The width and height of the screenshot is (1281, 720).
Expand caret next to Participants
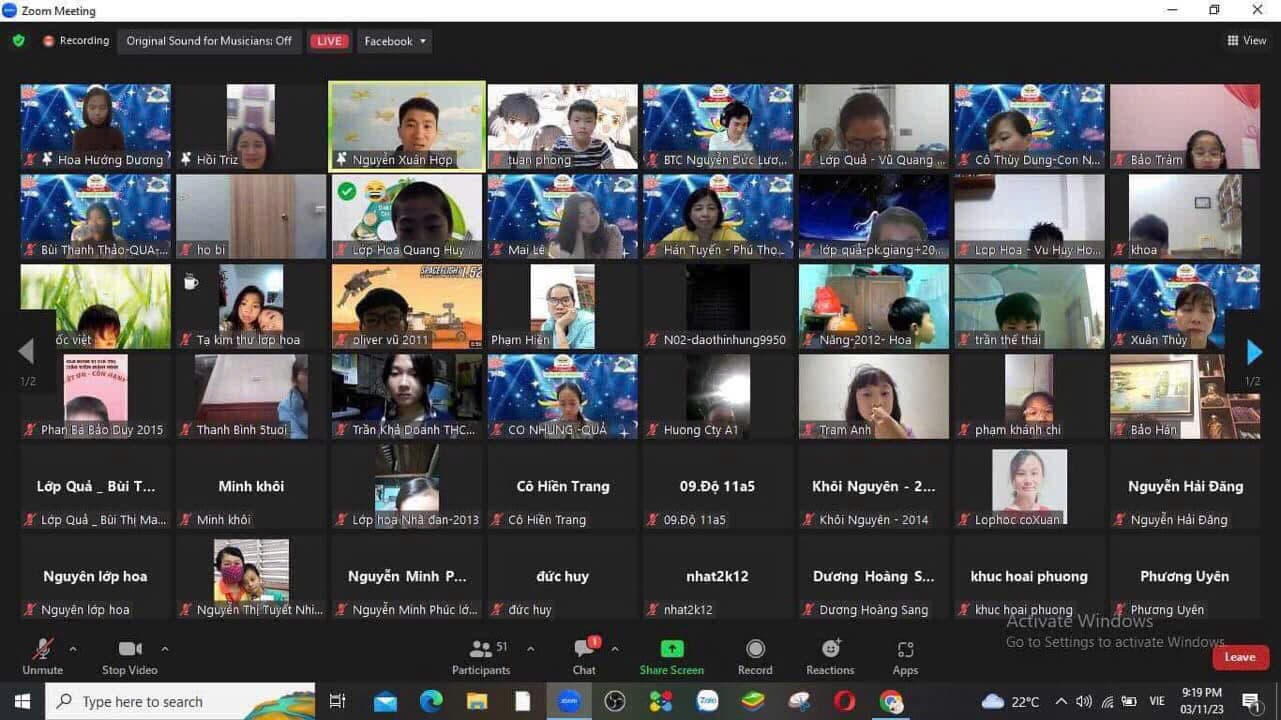pos(530,649)
